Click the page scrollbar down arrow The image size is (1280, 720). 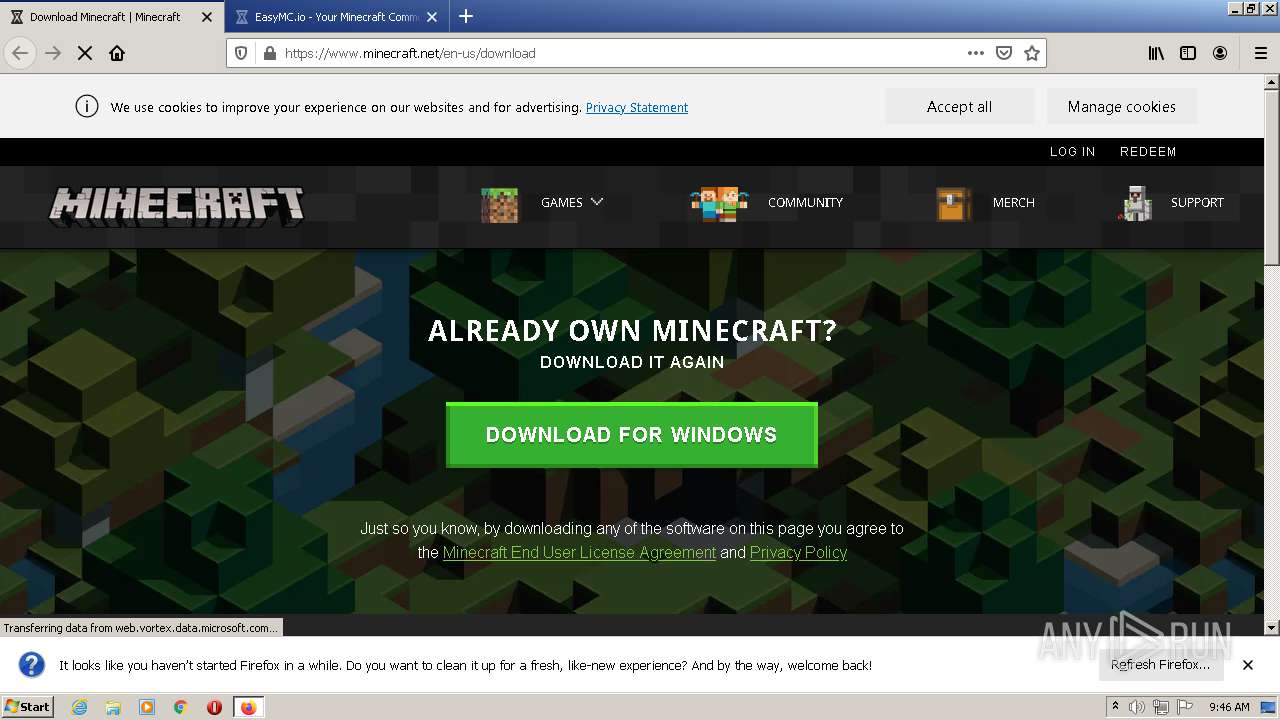point(1272,628)
